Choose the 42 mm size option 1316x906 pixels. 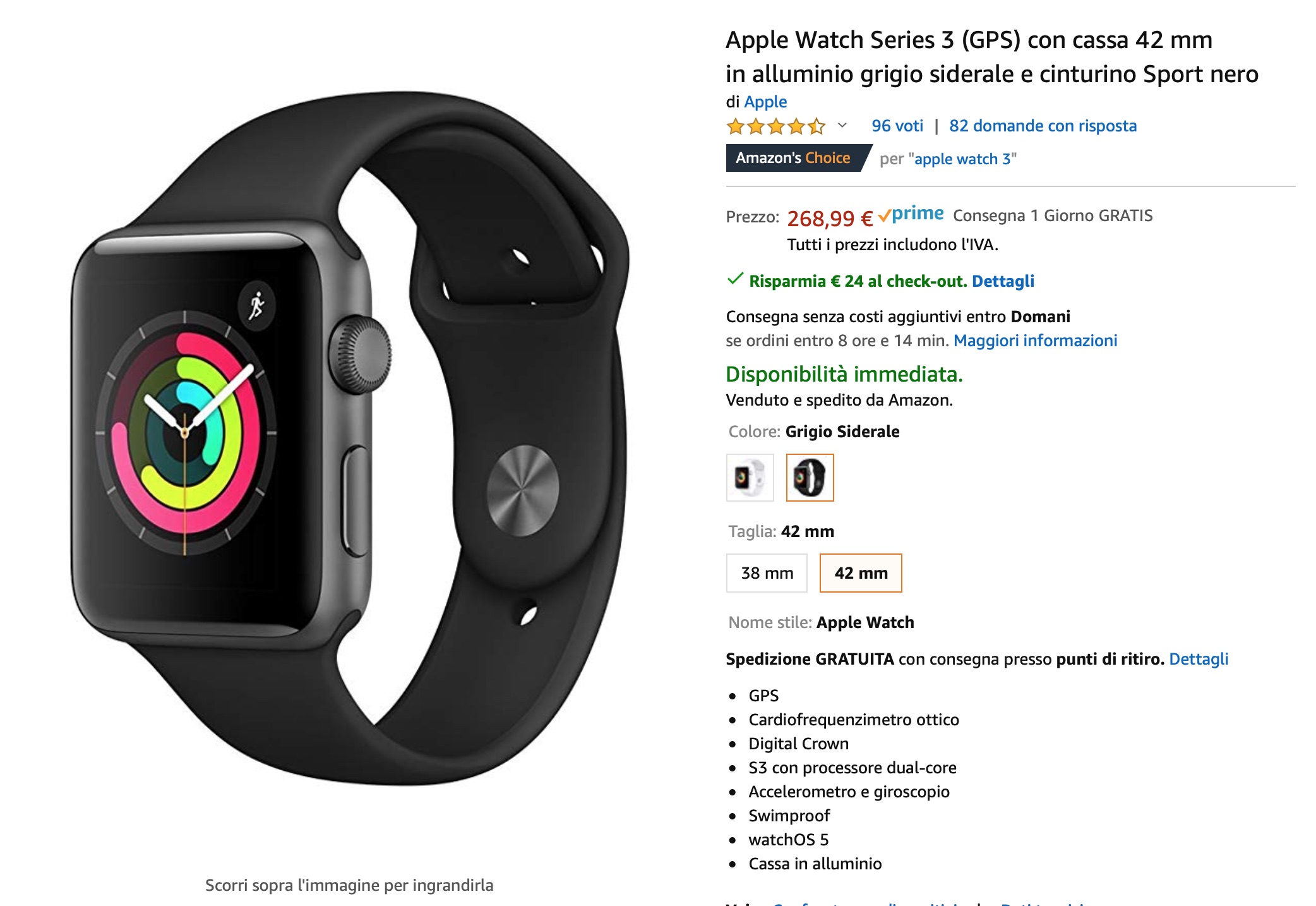pyautogui.click(x=861, y=573)
